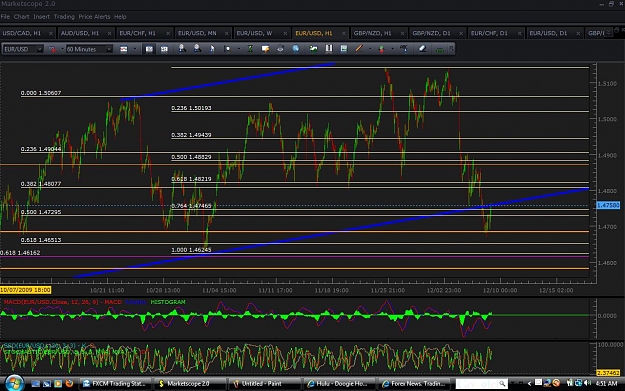Click the Windows Start orb
625x391 pixels.
[x=14, y=383]
